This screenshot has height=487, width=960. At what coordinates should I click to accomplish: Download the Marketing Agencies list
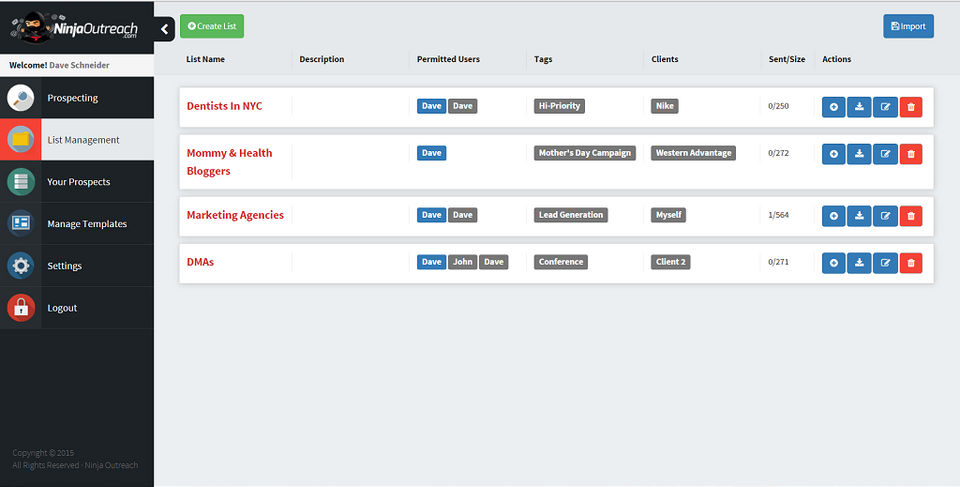click(x=859, y=216)
